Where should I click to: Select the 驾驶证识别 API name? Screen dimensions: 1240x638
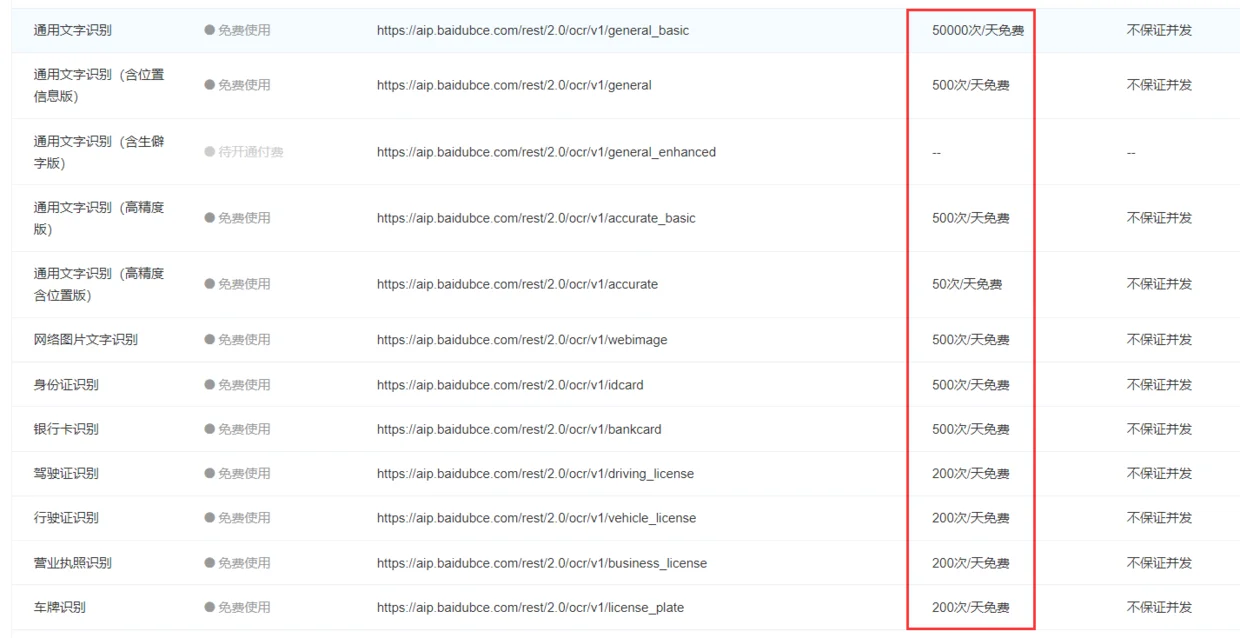click(66, 473)
